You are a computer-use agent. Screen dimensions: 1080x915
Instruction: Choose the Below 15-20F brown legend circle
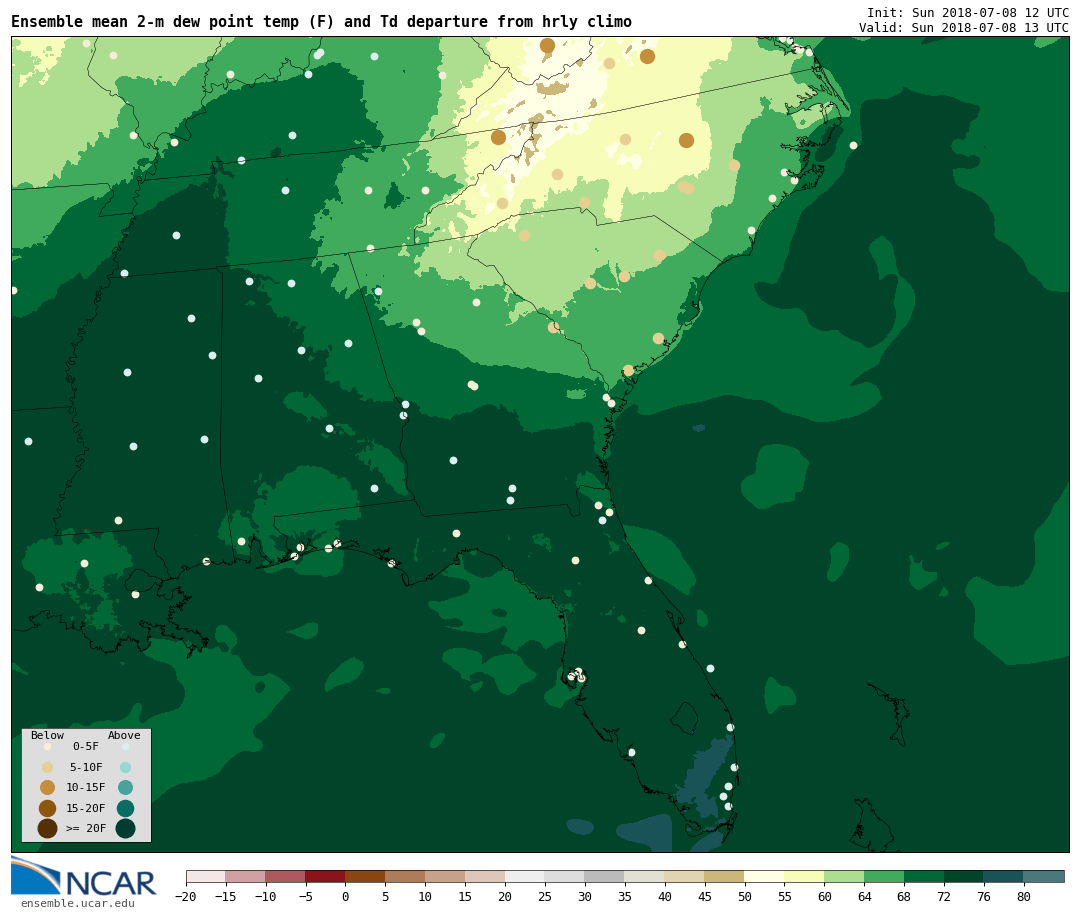click(x=47, y=808)
